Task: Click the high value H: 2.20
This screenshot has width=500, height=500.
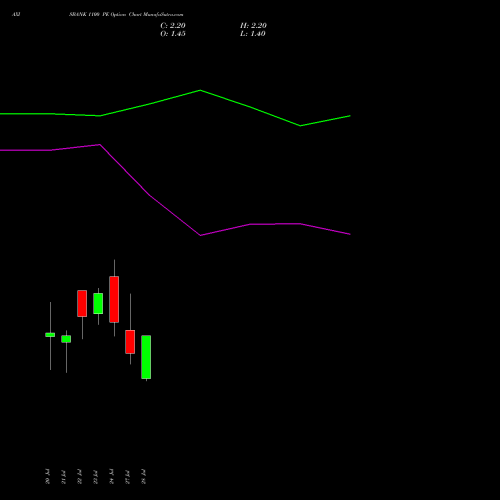Action: pyautogui.click(x=253, y=25)
